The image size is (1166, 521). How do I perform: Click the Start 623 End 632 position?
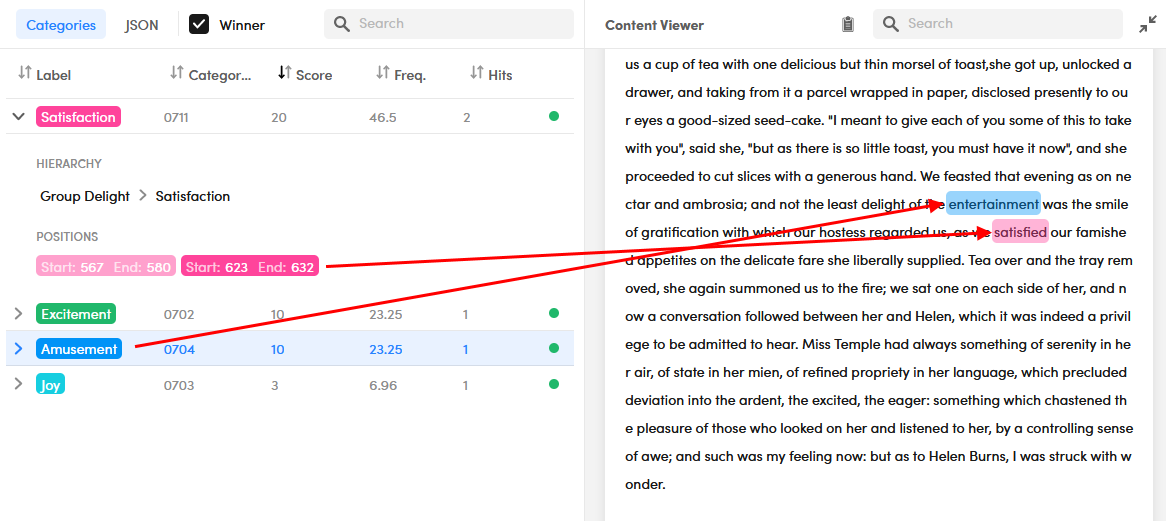250,267
